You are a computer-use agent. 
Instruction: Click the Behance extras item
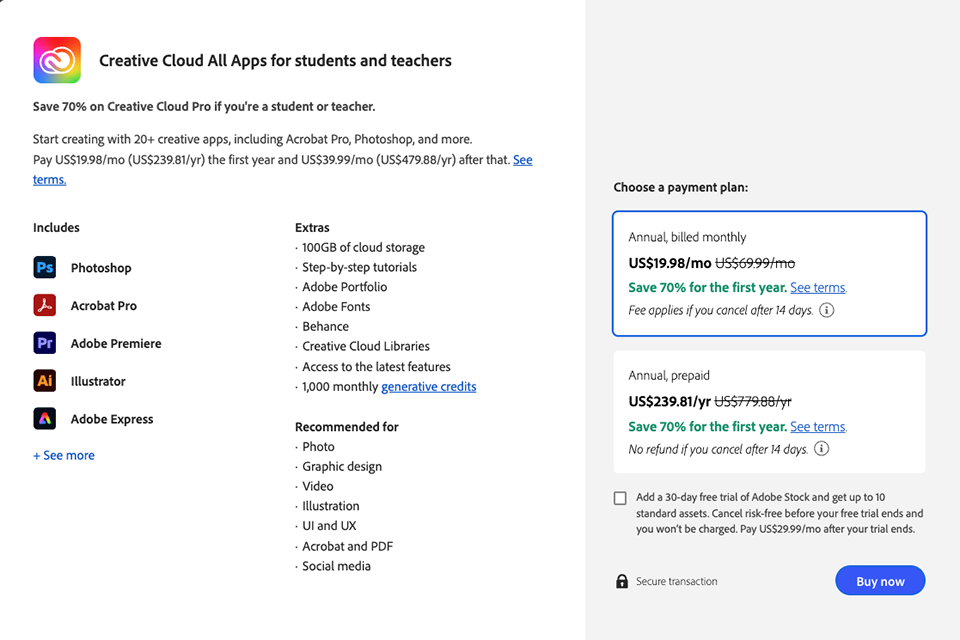coord(325,326)
